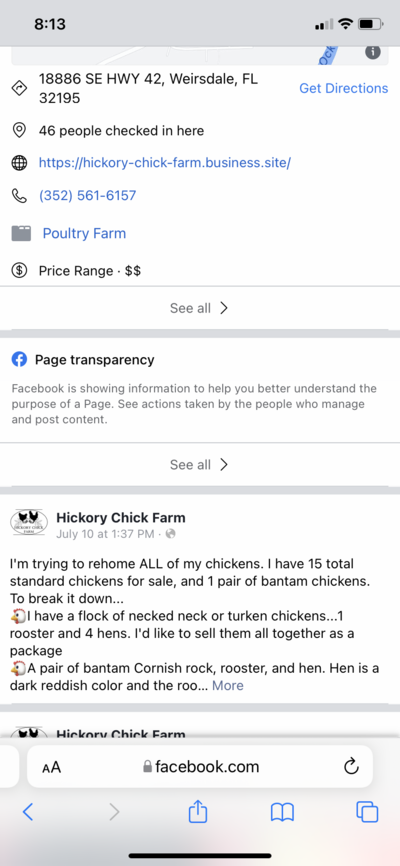Reload the page with the refresh icon
Viewport: 400px width, 866px height.
click(x=351, y=767)
